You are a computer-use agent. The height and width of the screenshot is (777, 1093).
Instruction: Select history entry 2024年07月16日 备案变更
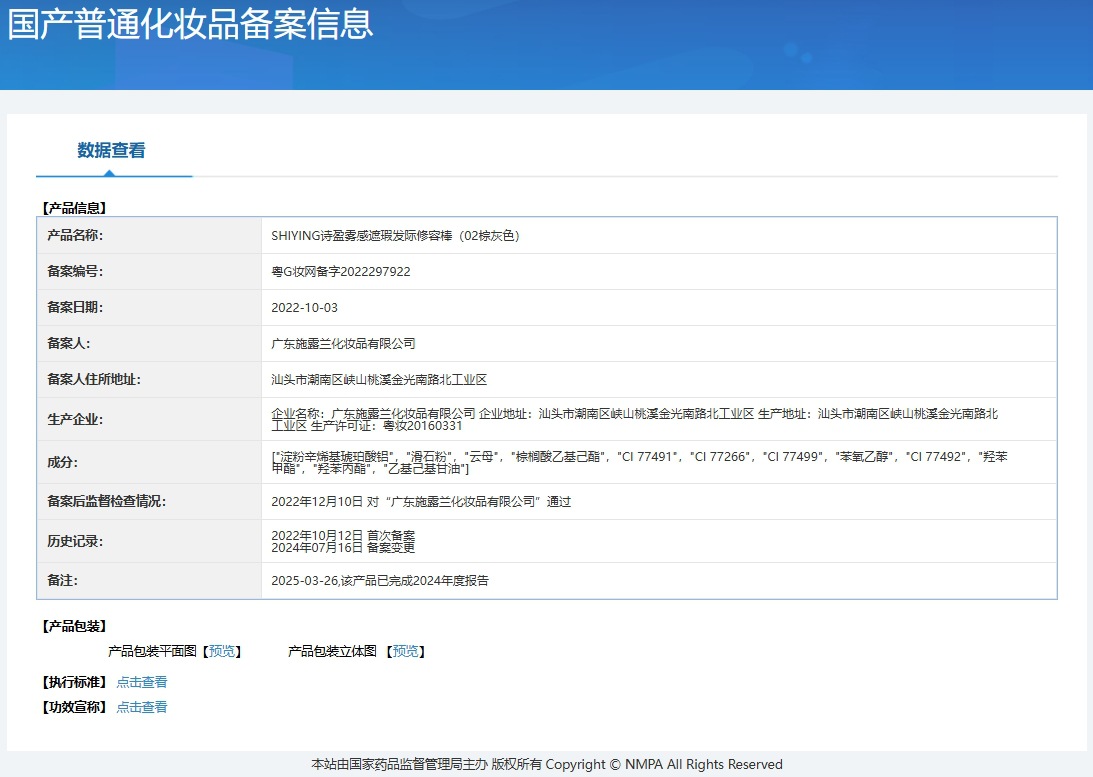(x=343, y=548)
